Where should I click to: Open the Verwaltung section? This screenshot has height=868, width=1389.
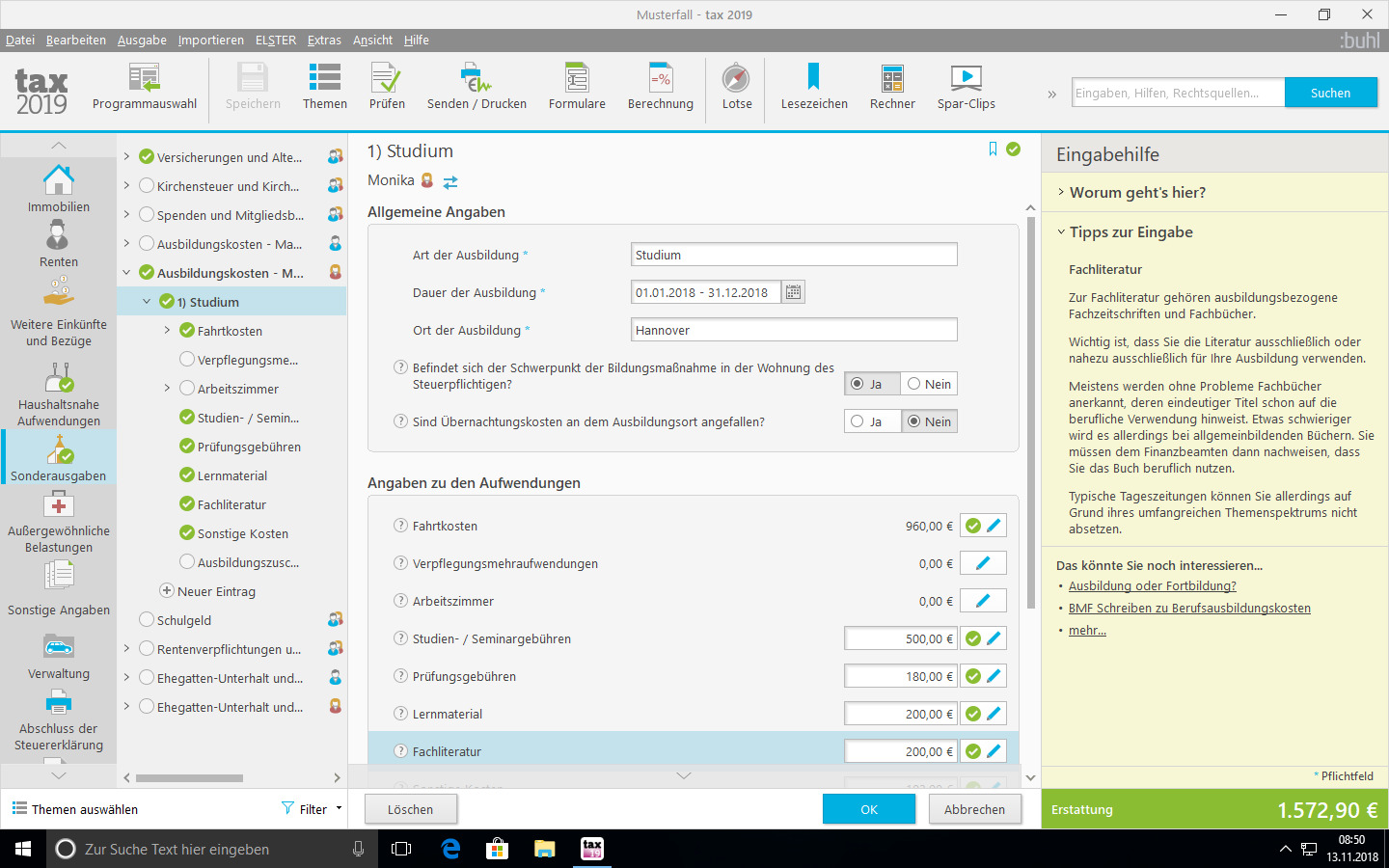[58, 656]
